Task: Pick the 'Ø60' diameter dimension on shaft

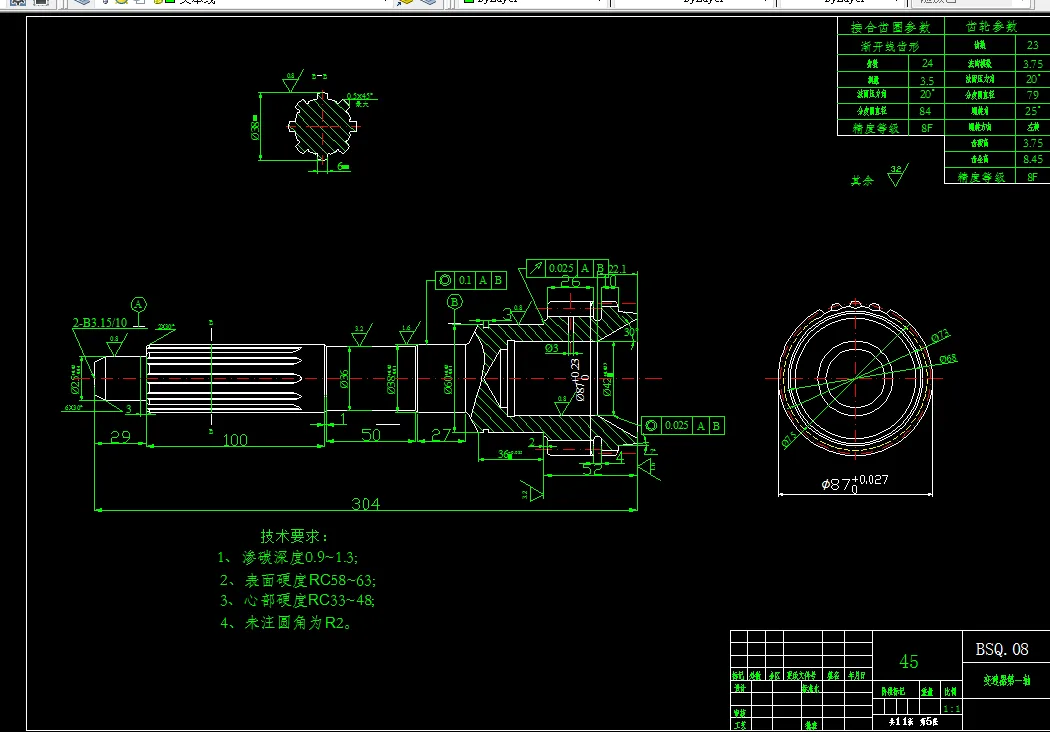Action: [448, 381]
